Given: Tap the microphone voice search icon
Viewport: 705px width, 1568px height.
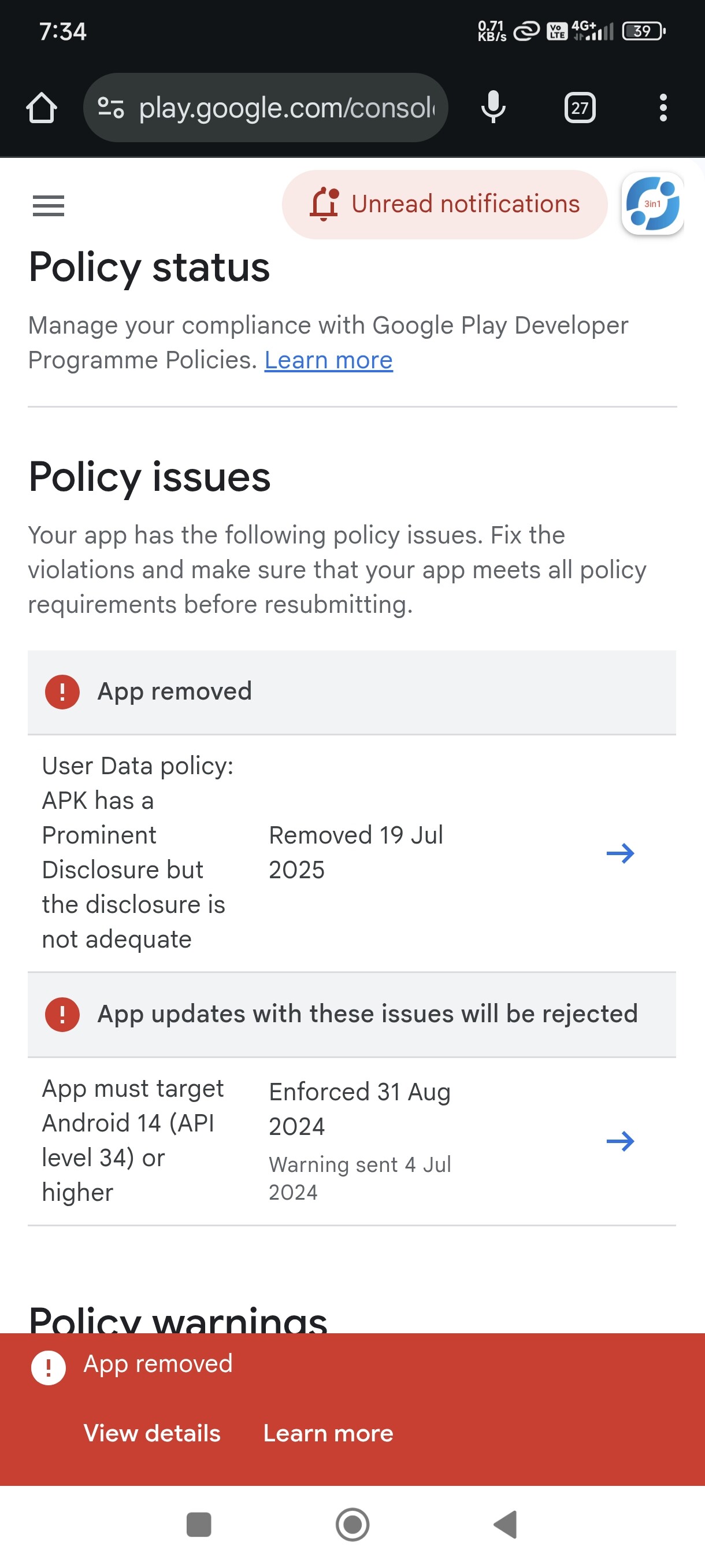Looking at the screenshot, I should tap(493, 108).
